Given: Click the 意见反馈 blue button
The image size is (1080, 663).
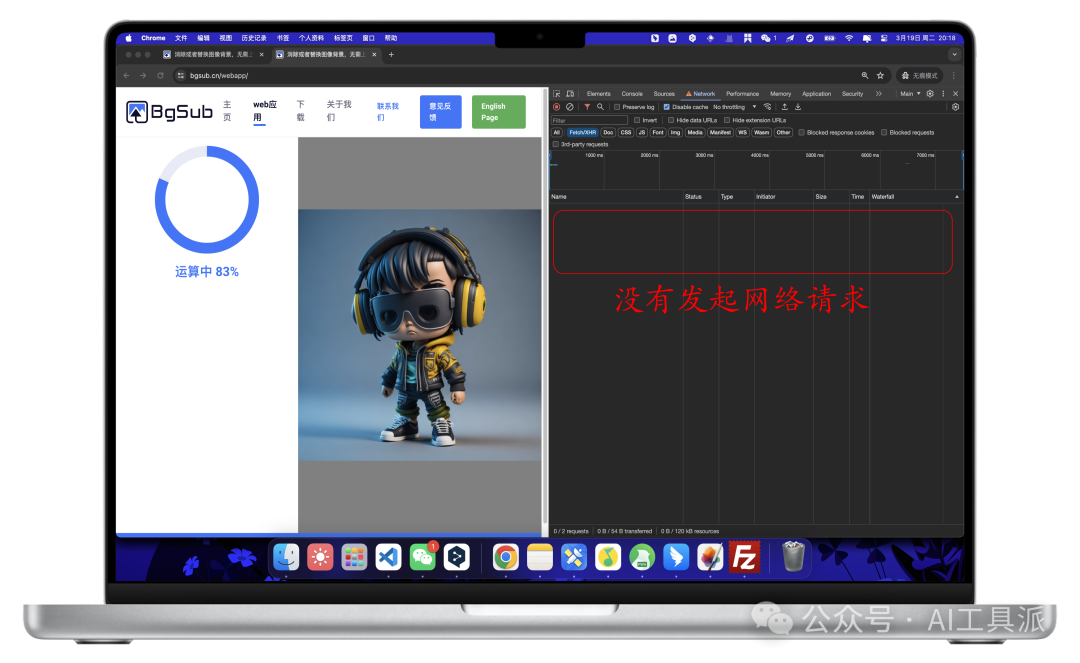Looking at the screenshot, I should pos(440,112).
